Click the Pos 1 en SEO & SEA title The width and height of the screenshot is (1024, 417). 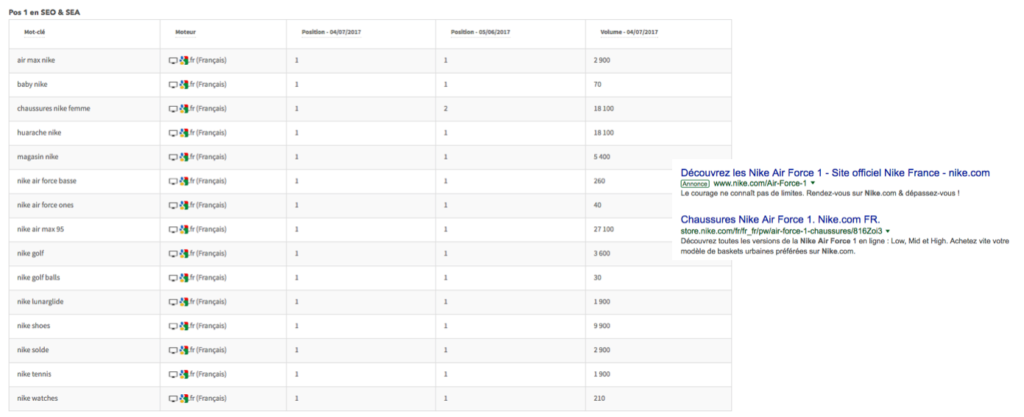[44, 12]
